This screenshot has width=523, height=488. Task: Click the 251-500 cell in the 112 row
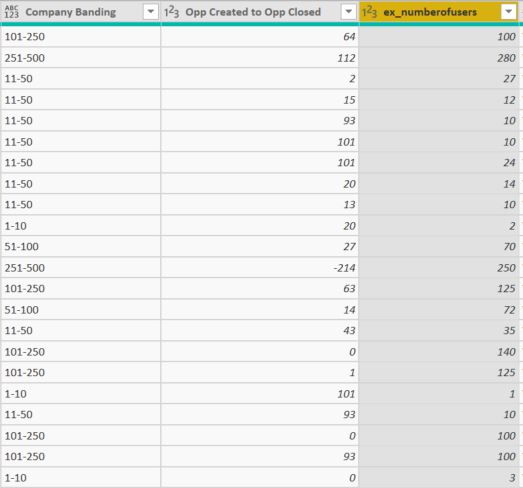coord(80,58)
